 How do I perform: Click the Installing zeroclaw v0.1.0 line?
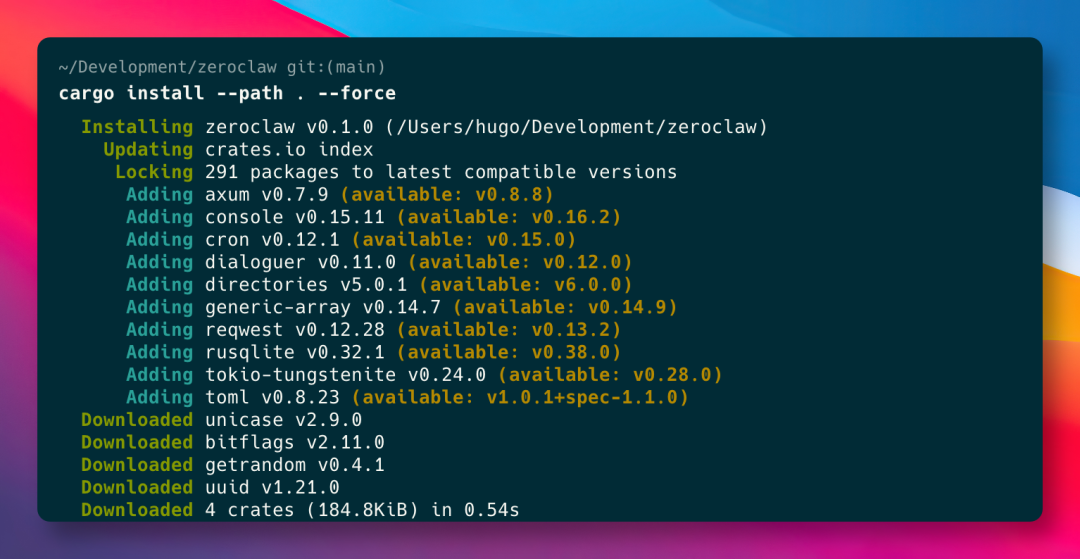pyautogui.click(x=424, y=127)
